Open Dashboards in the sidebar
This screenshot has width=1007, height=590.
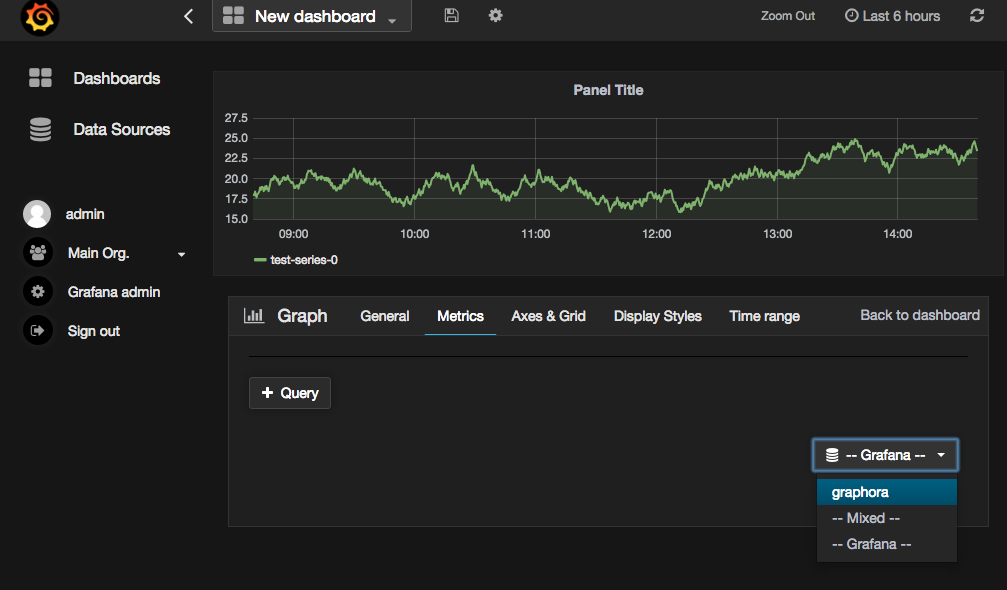coord(116,78)
